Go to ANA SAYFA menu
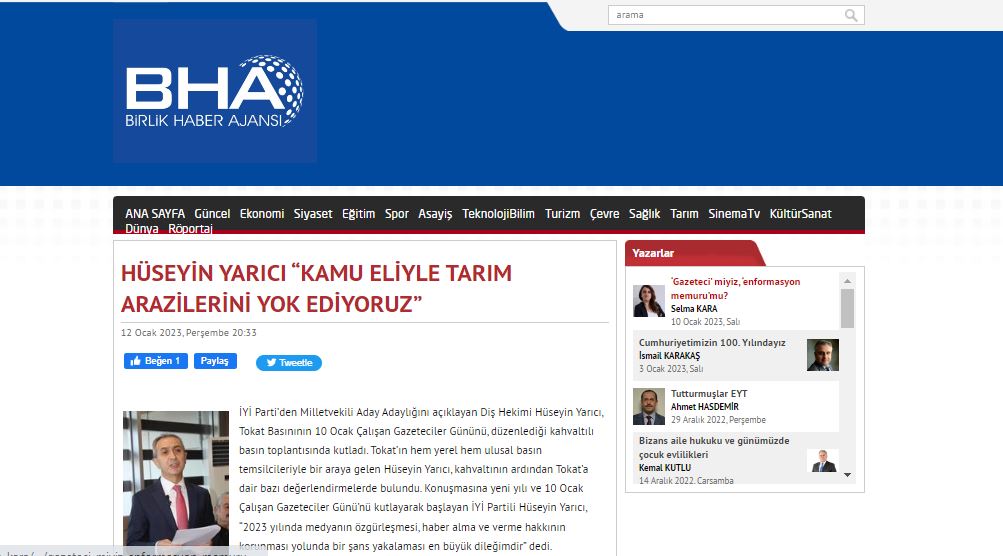The image size is (1003, 556). coord(155,214)
